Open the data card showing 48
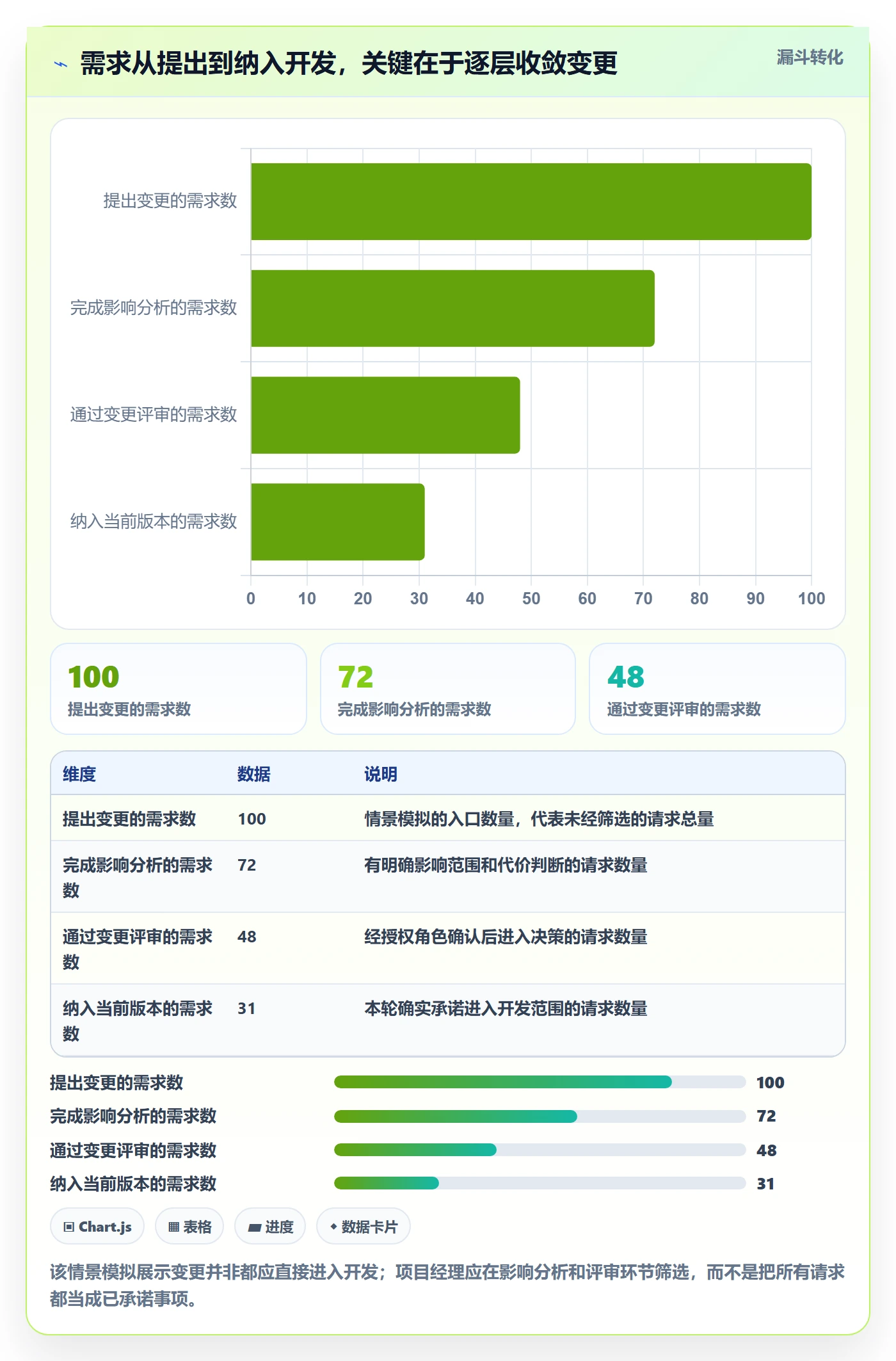Image resolution: width=896 pixels, height=1361 pixels. [x=717, y=689]
